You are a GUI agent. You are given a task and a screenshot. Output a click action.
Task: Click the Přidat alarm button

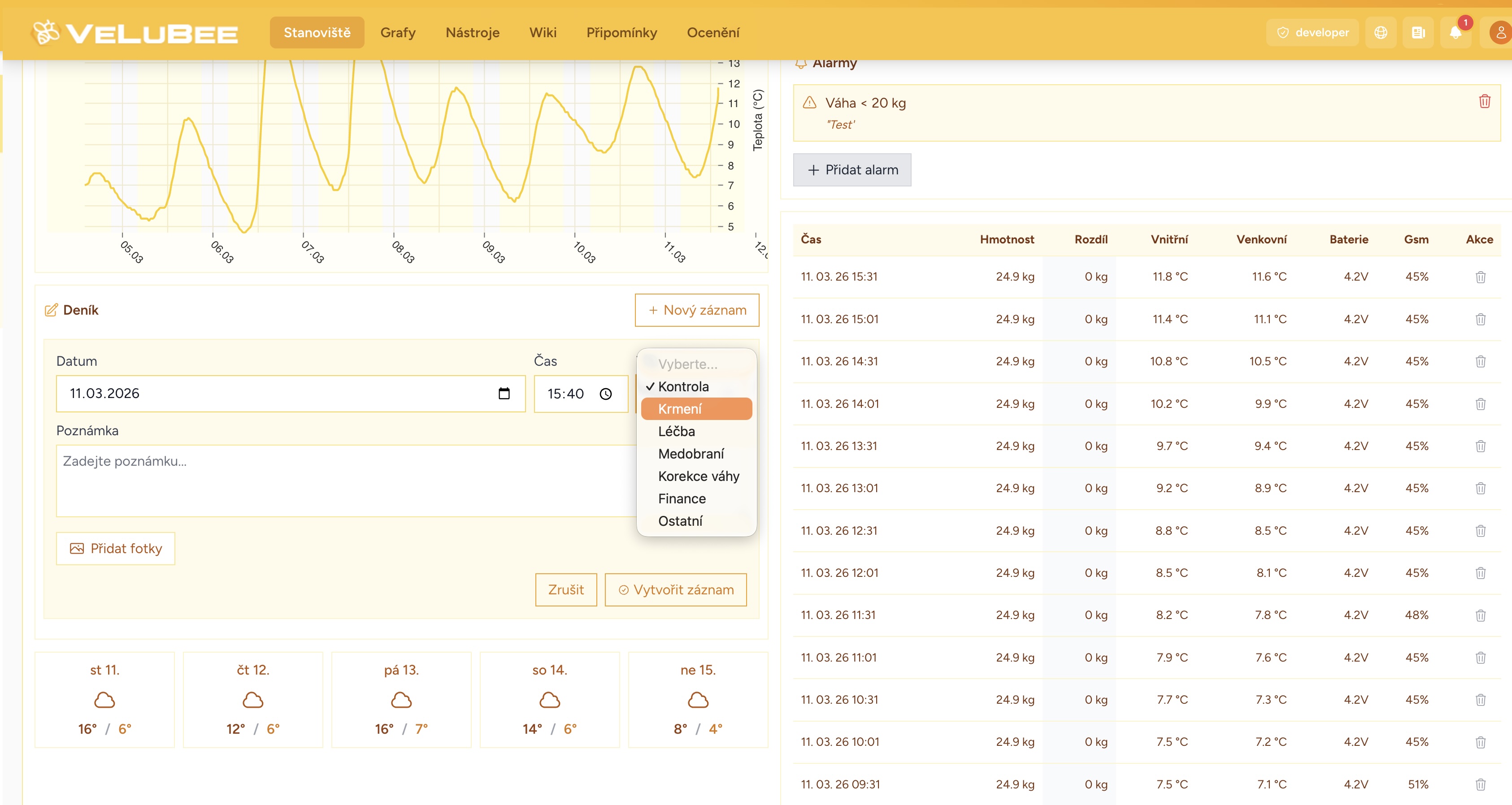pos(852,170)
